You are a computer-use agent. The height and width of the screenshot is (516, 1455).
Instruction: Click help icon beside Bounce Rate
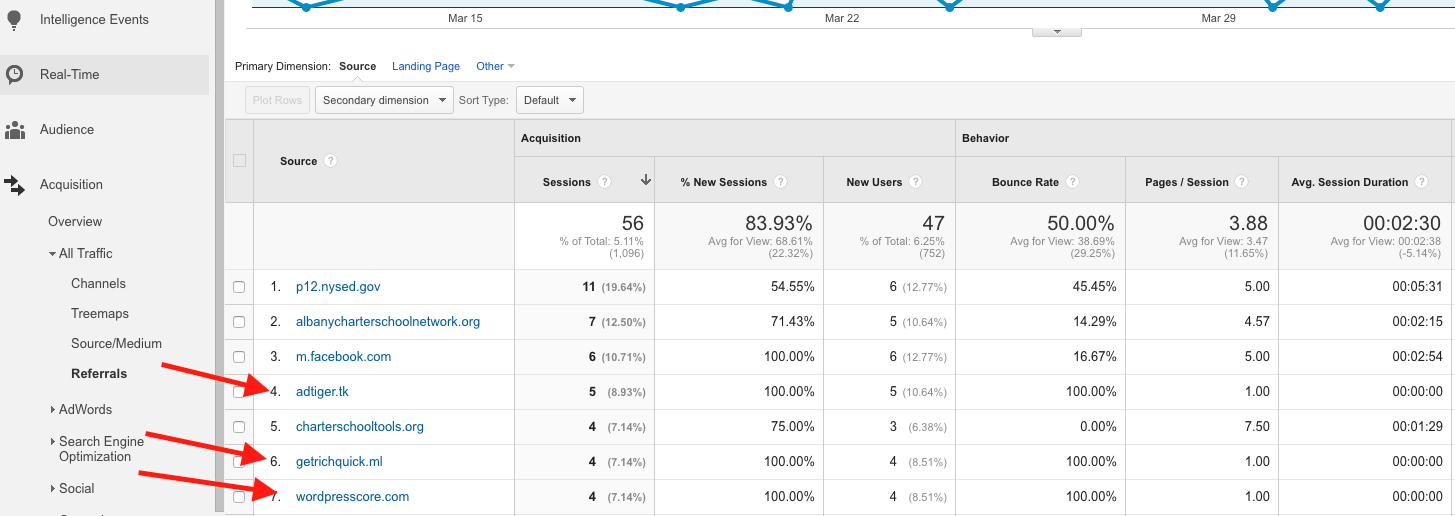pos(1072,182)
